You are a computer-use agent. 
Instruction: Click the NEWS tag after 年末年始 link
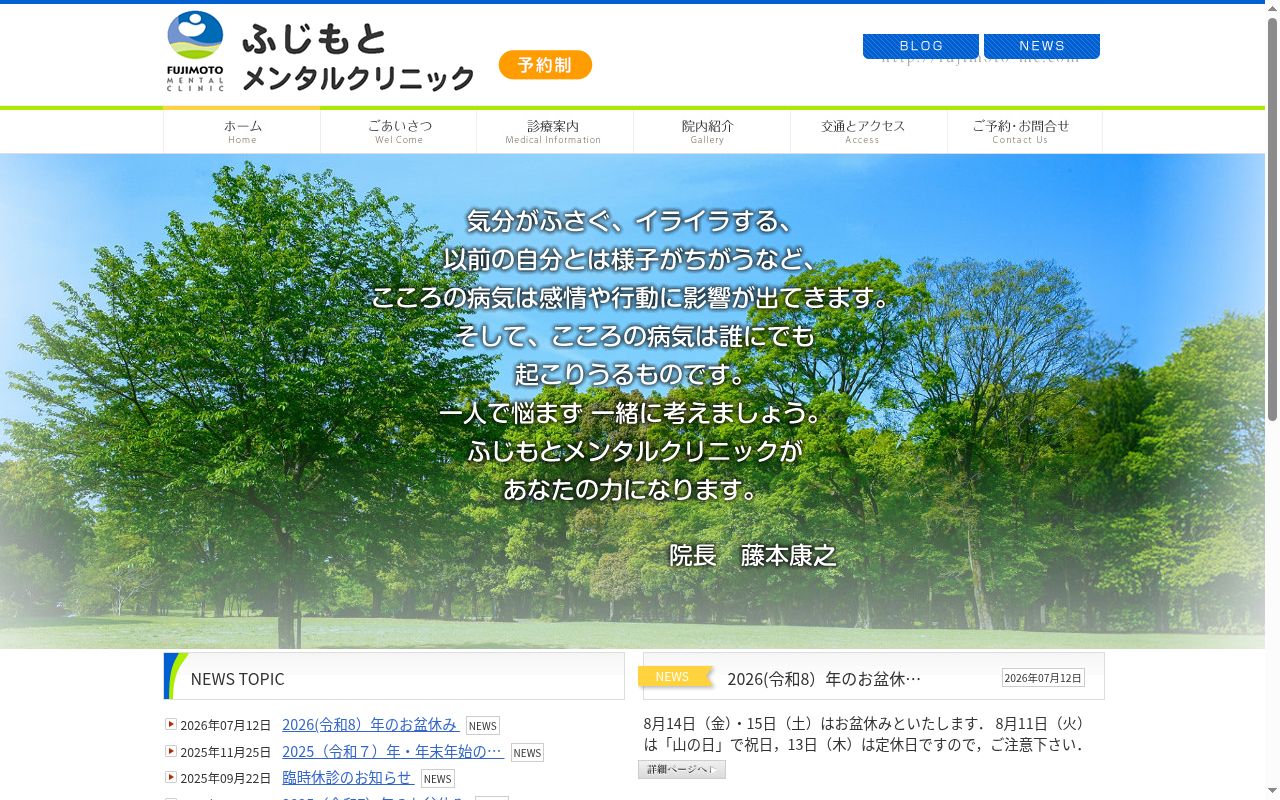(x=527, y=753)
